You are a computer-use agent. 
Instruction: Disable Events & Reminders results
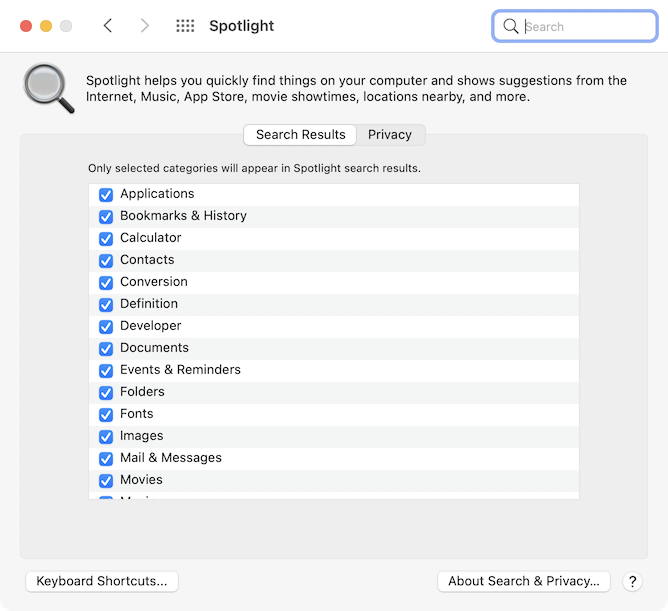(106, 371)
